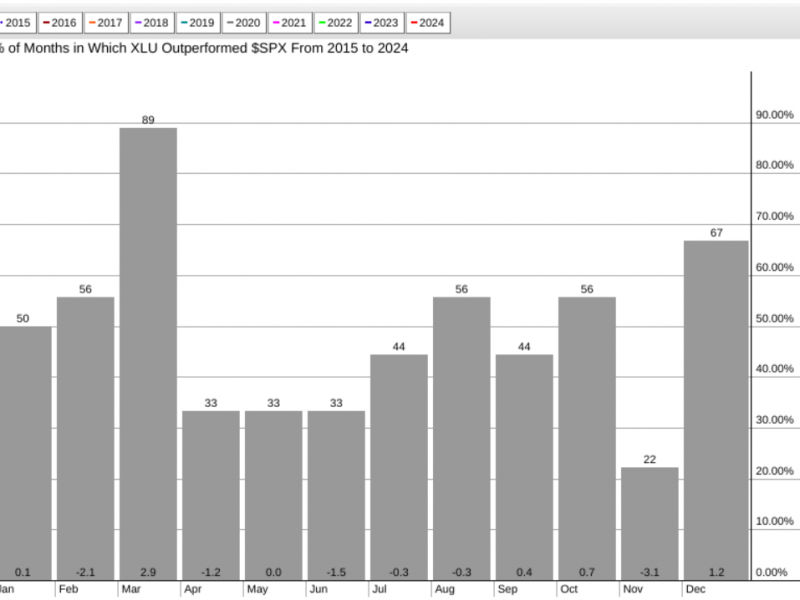Click the -1.5 value in June bar
The height and width of the screenshot is (600, 800).
[336, 572]
